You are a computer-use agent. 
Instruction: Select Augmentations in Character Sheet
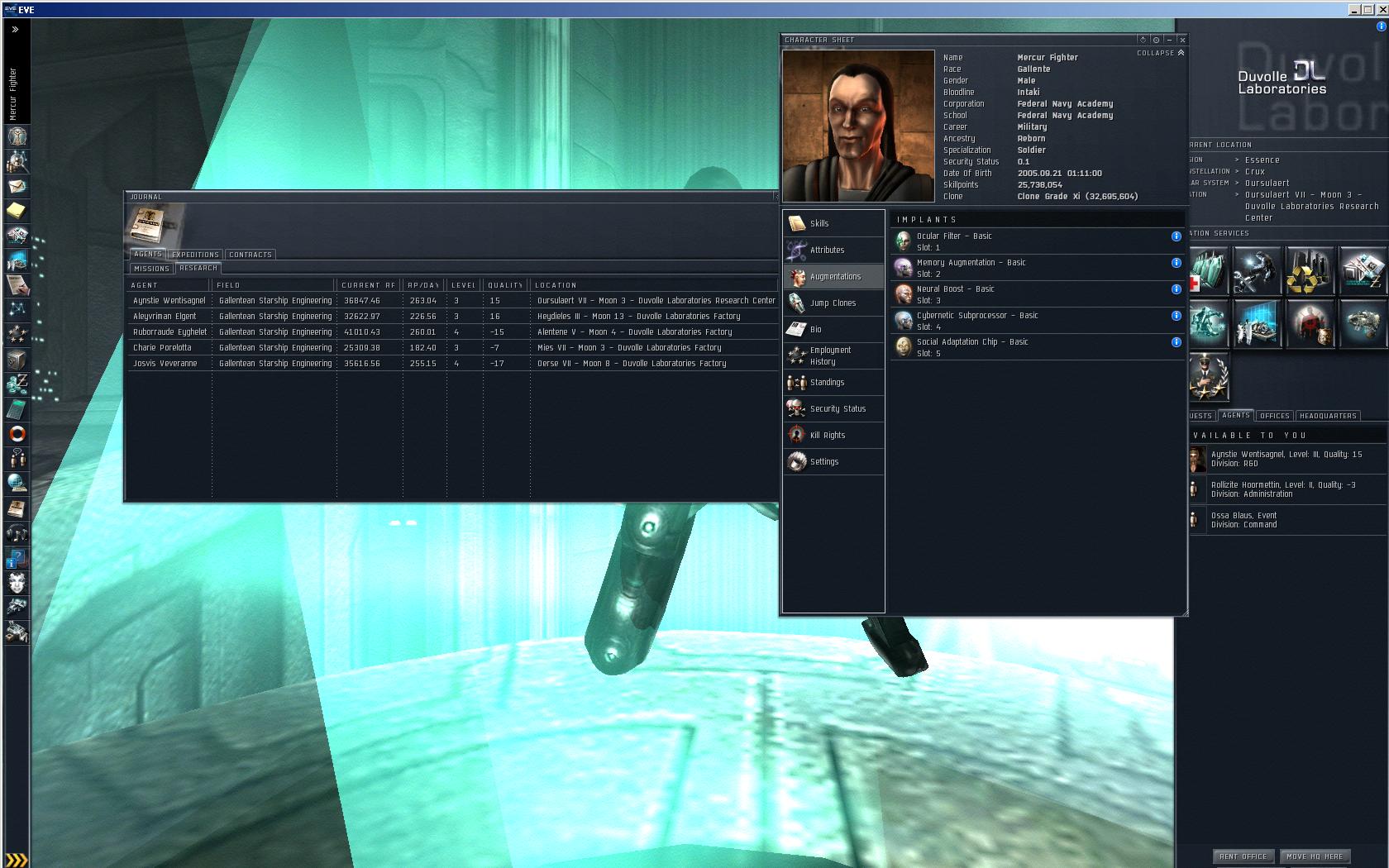click(x=833, y=276)
